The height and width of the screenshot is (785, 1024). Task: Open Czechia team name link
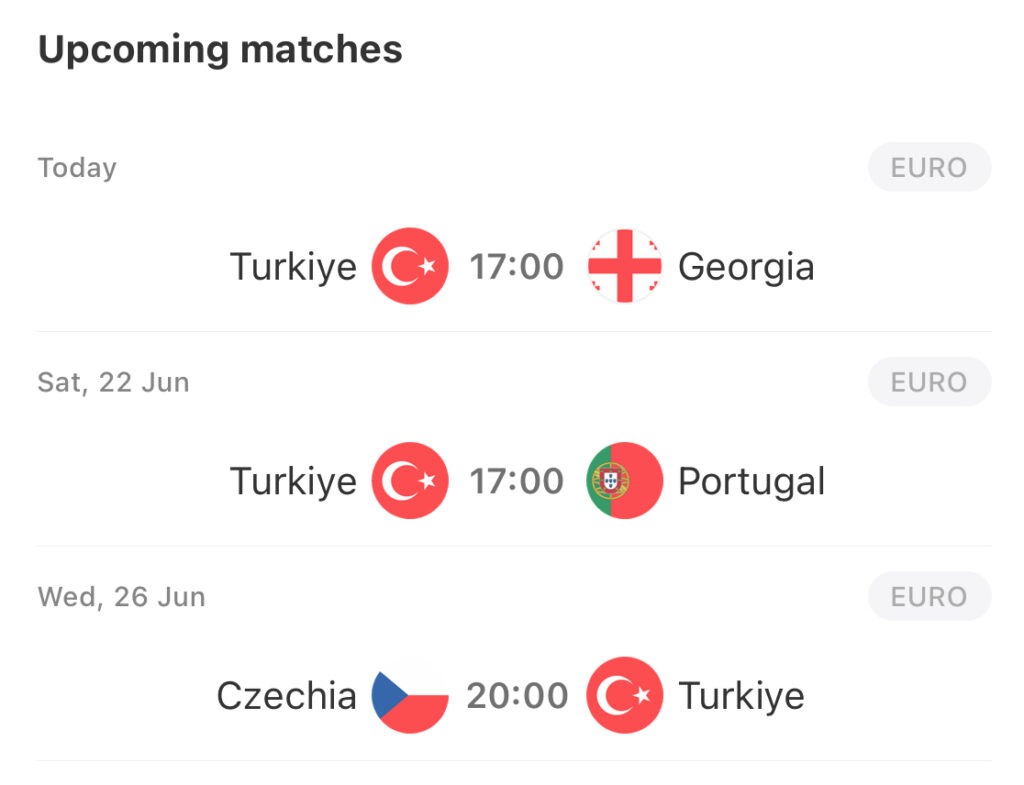287,696
